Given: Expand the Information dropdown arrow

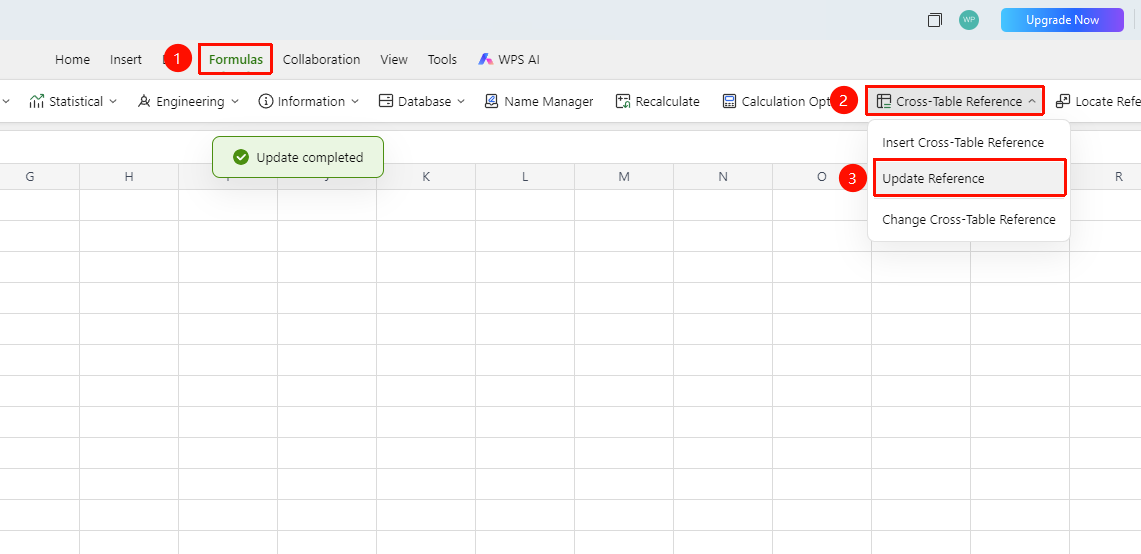Looking at the screenshot, I should (x=354, y=101).
